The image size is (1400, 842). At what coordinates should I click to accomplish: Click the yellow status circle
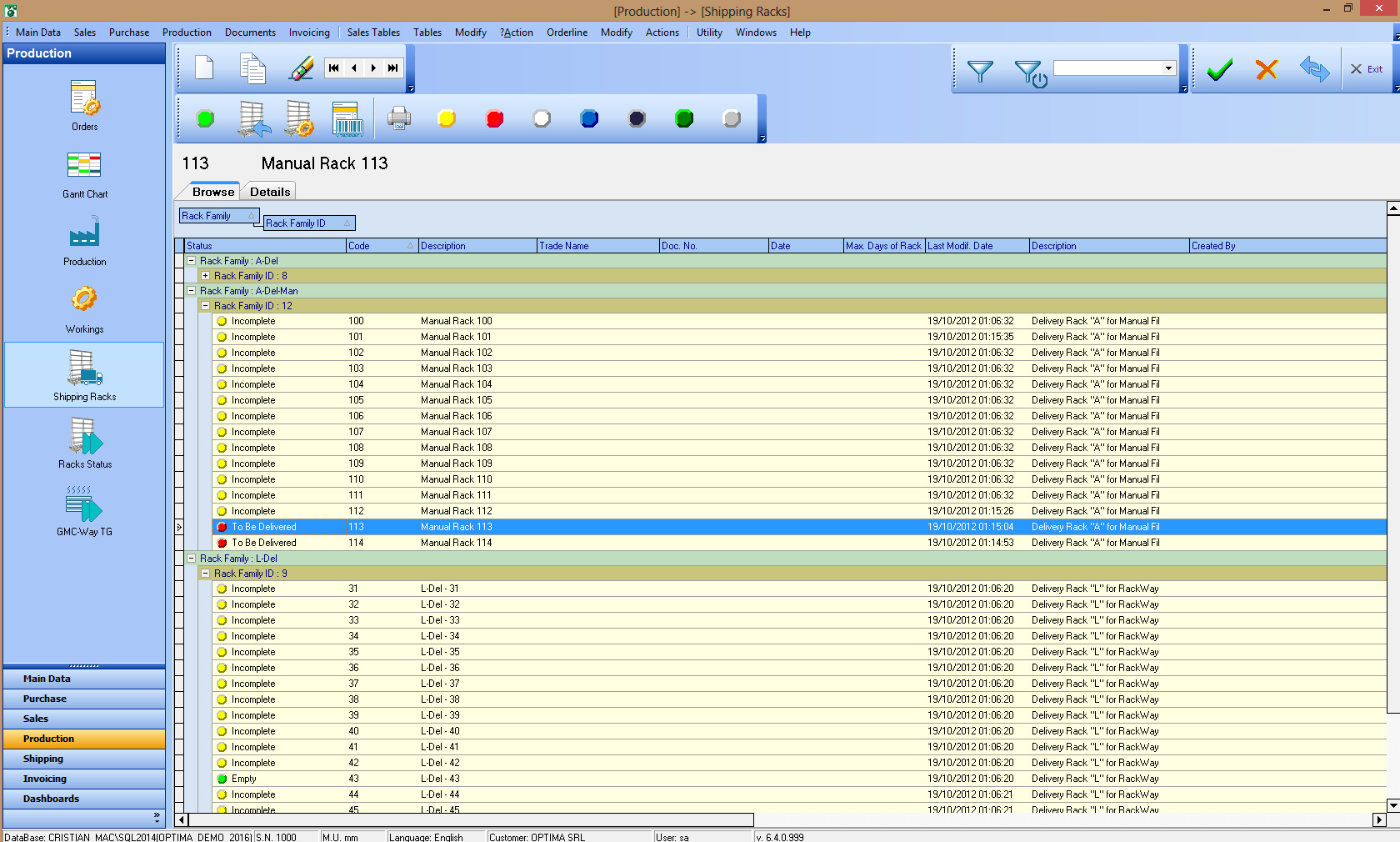click(447, 119)
